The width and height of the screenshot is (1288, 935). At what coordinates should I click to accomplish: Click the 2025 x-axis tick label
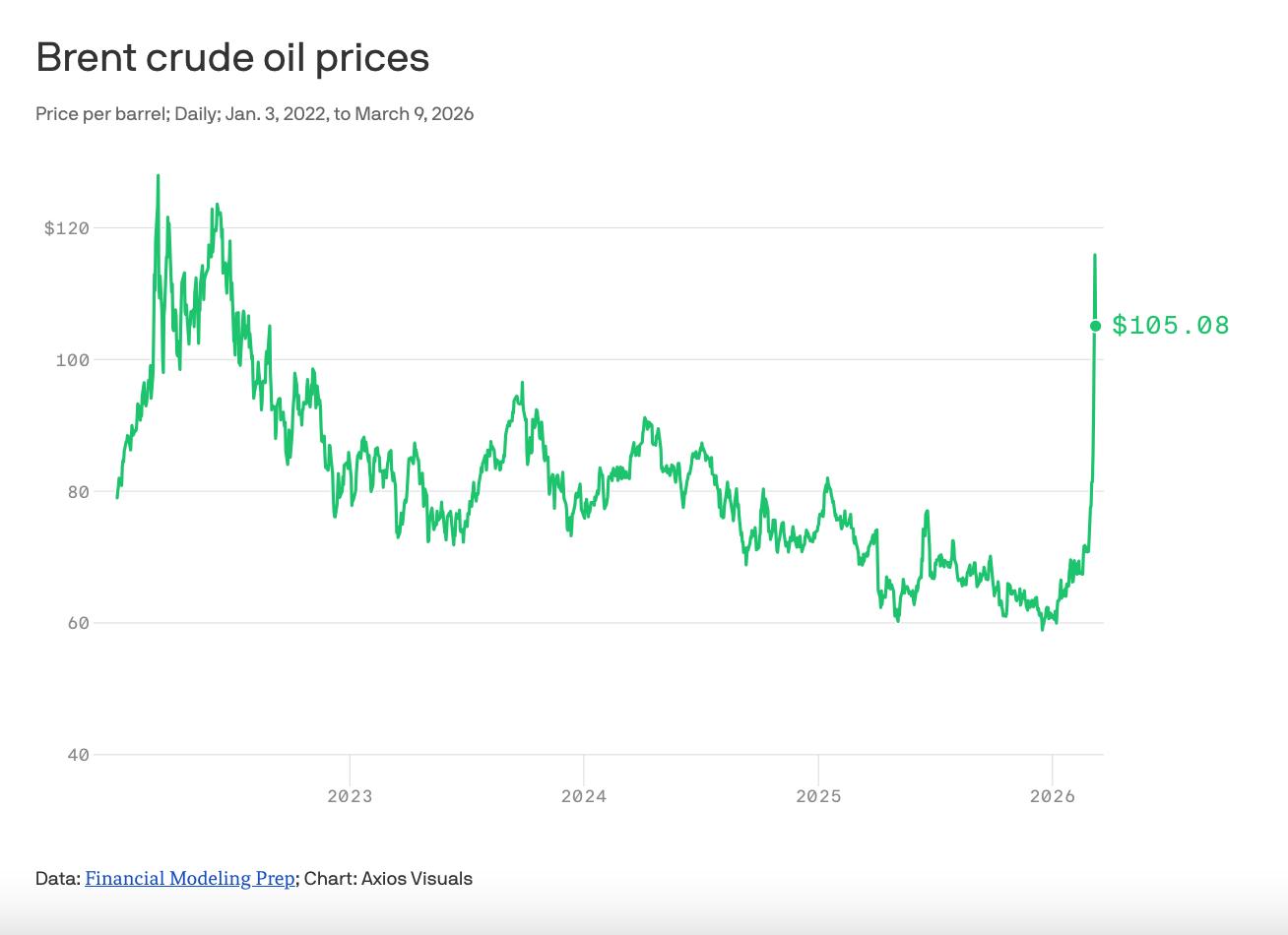(818, 796)
